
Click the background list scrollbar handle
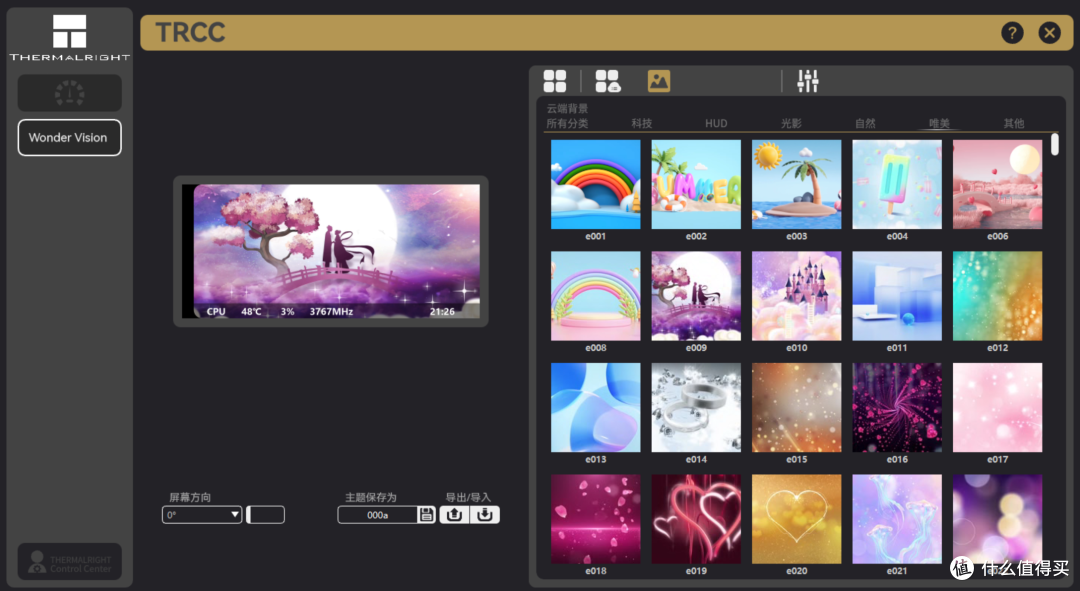pos(1055,145)
